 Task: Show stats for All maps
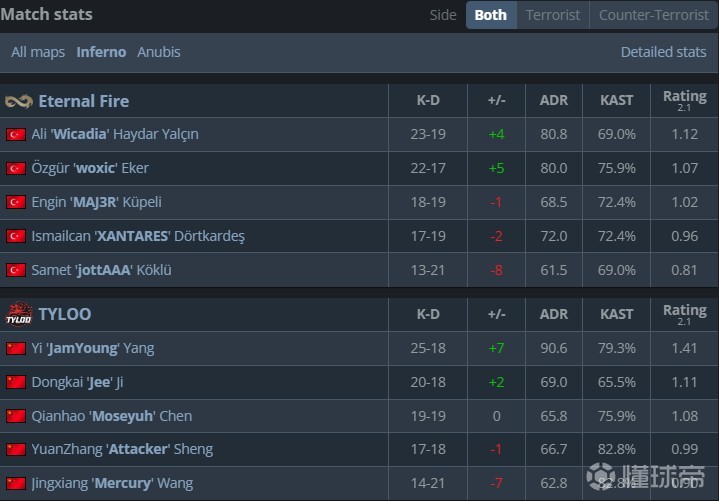pos(38,52)
